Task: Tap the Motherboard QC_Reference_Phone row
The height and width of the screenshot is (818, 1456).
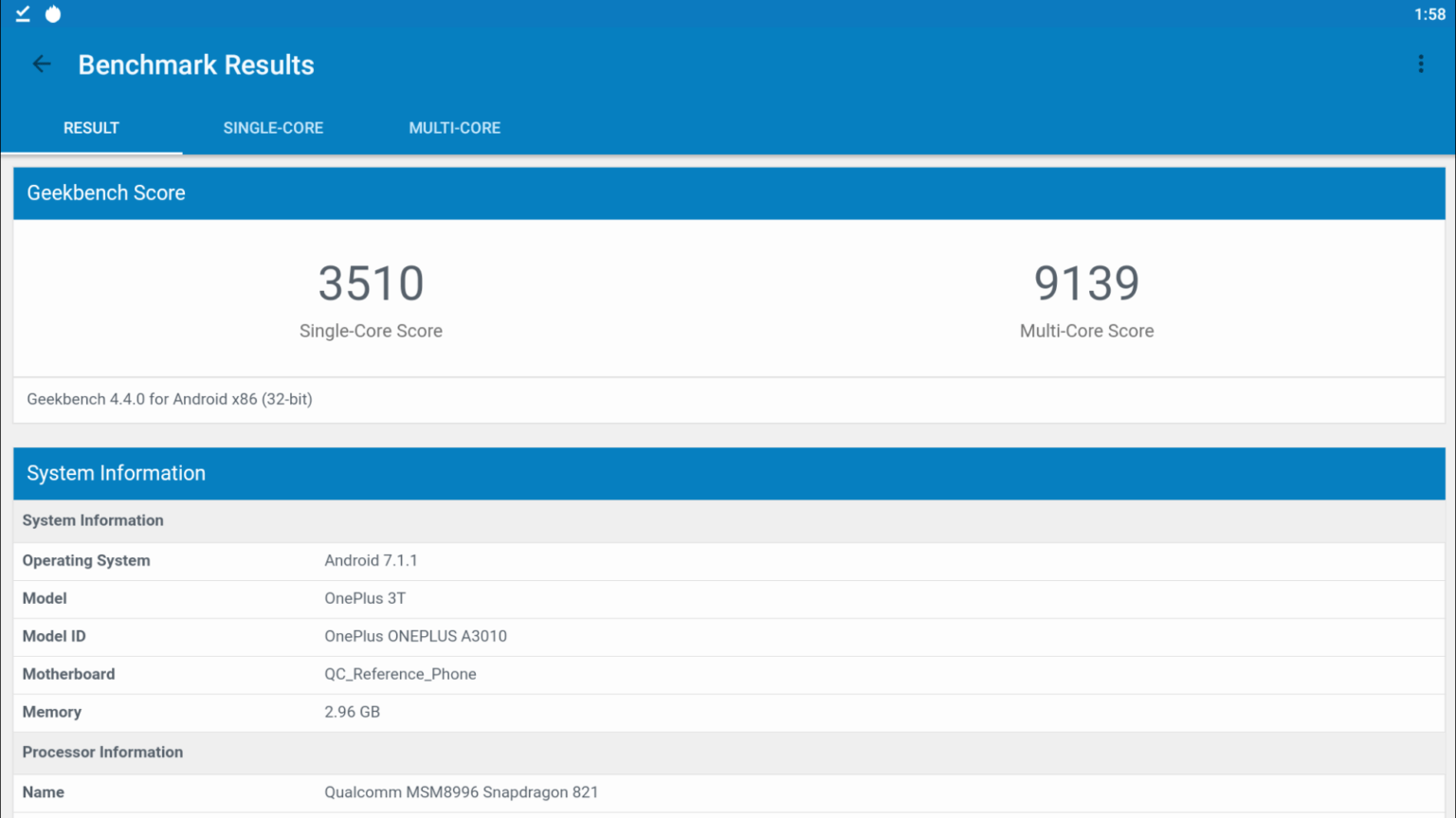Action: coord(728,675)
